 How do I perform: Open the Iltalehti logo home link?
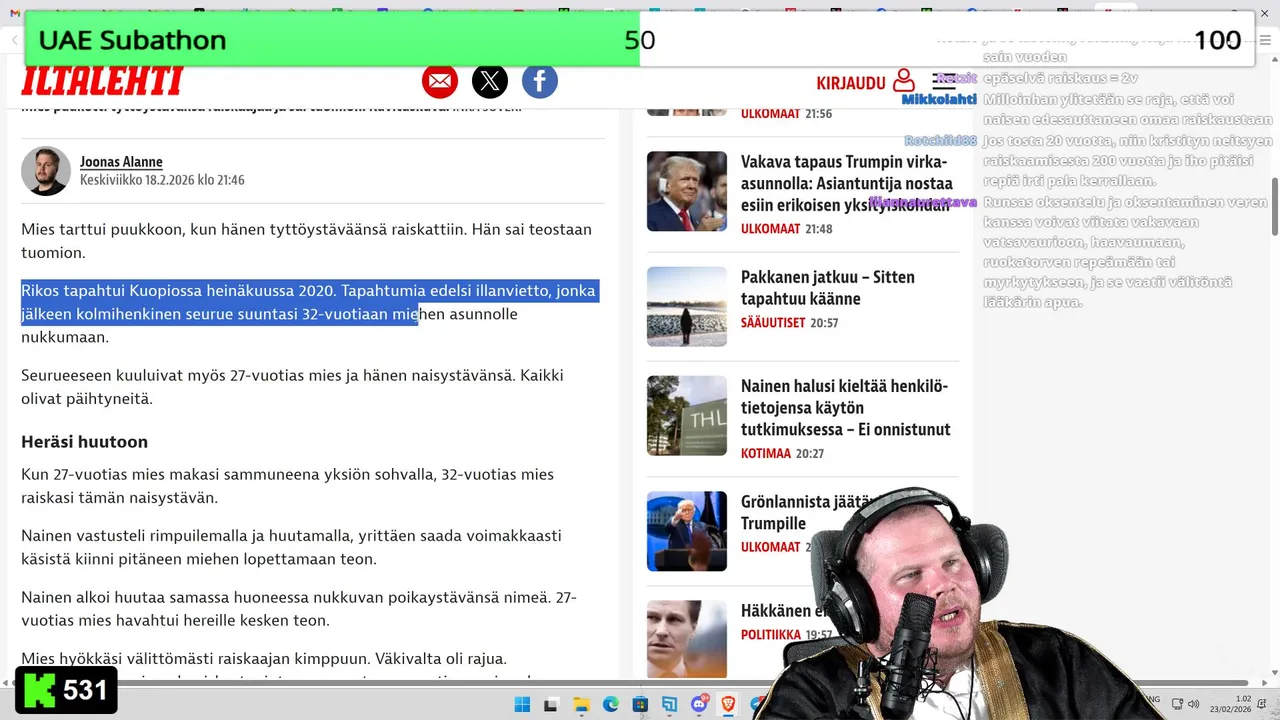coord(103,81)
